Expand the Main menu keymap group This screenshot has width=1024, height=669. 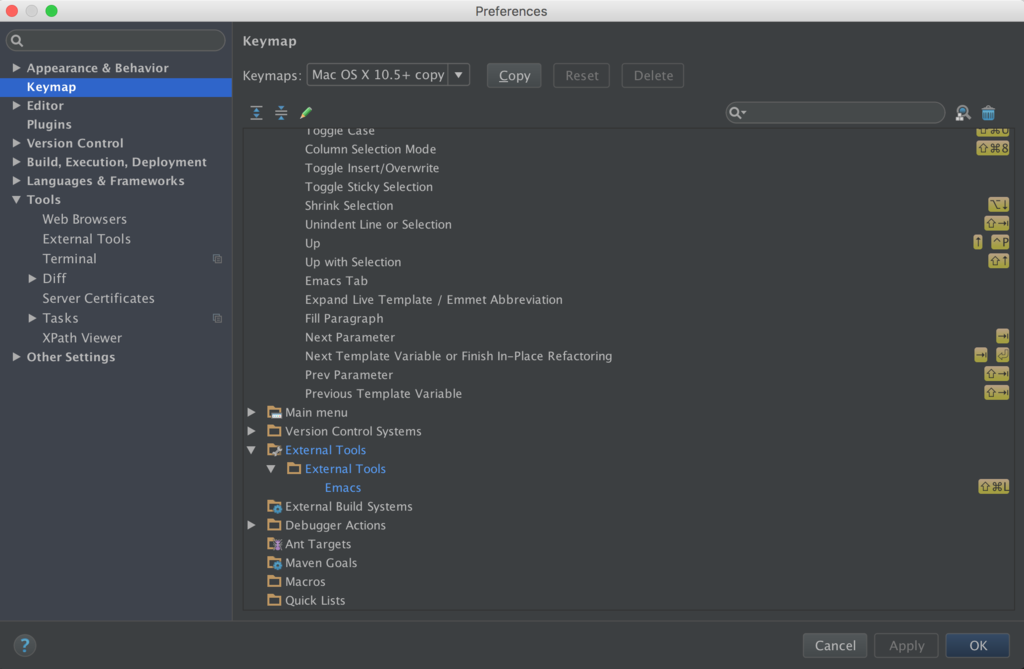(251, 412)
